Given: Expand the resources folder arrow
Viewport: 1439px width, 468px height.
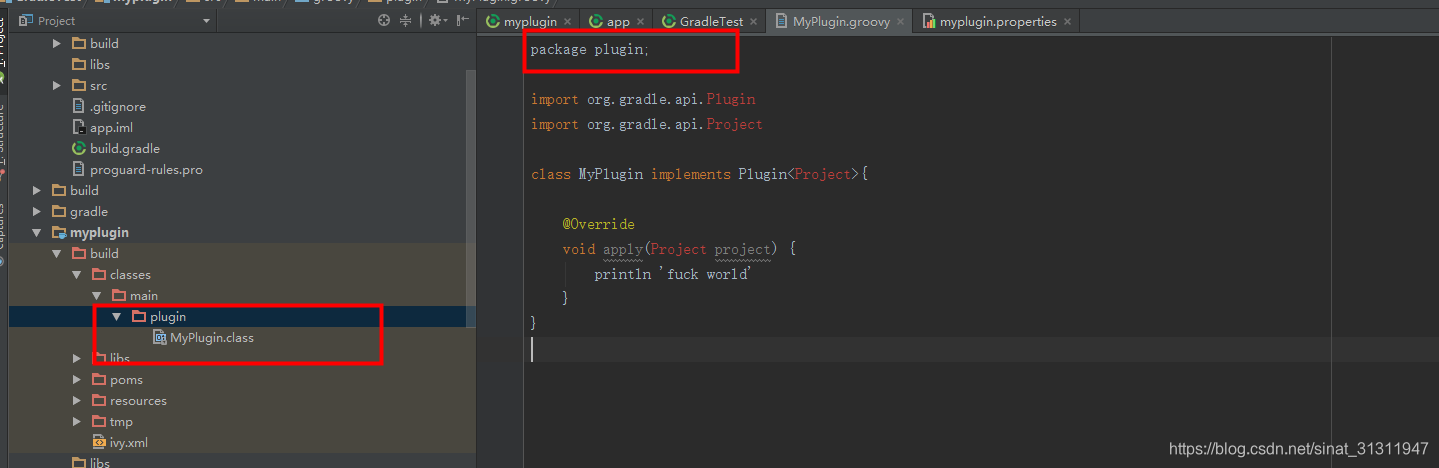Looking at the screenshot, I should click(77, 400).
